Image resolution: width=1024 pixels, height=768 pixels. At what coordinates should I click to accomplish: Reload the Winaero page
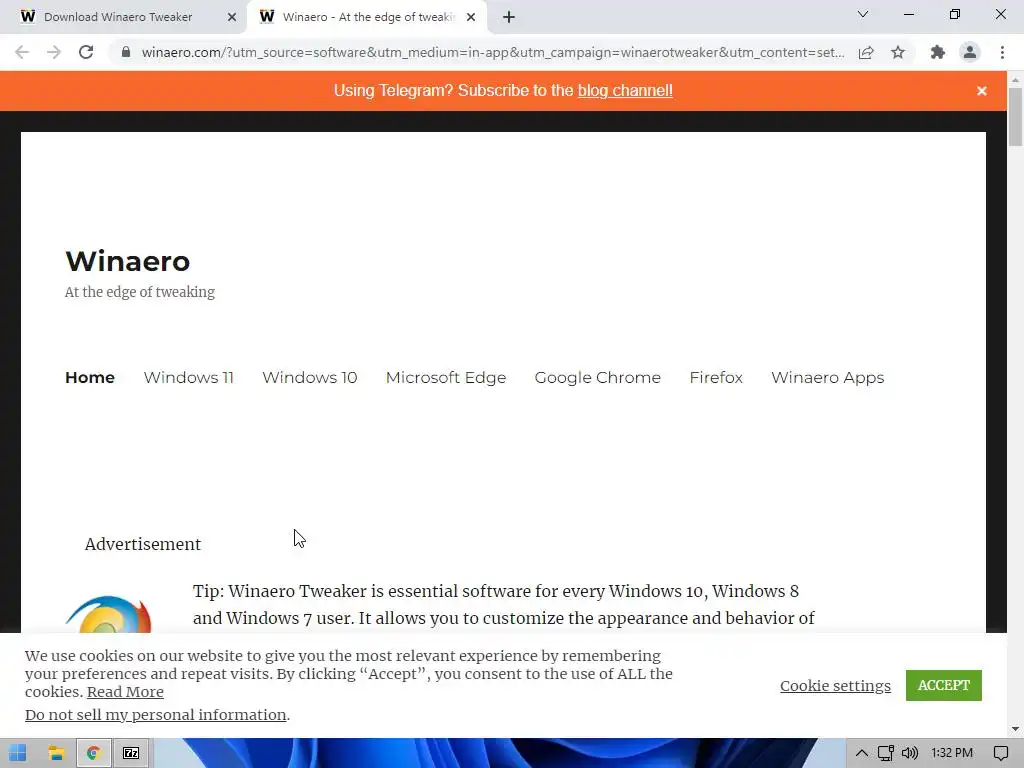tap(86, 52)
